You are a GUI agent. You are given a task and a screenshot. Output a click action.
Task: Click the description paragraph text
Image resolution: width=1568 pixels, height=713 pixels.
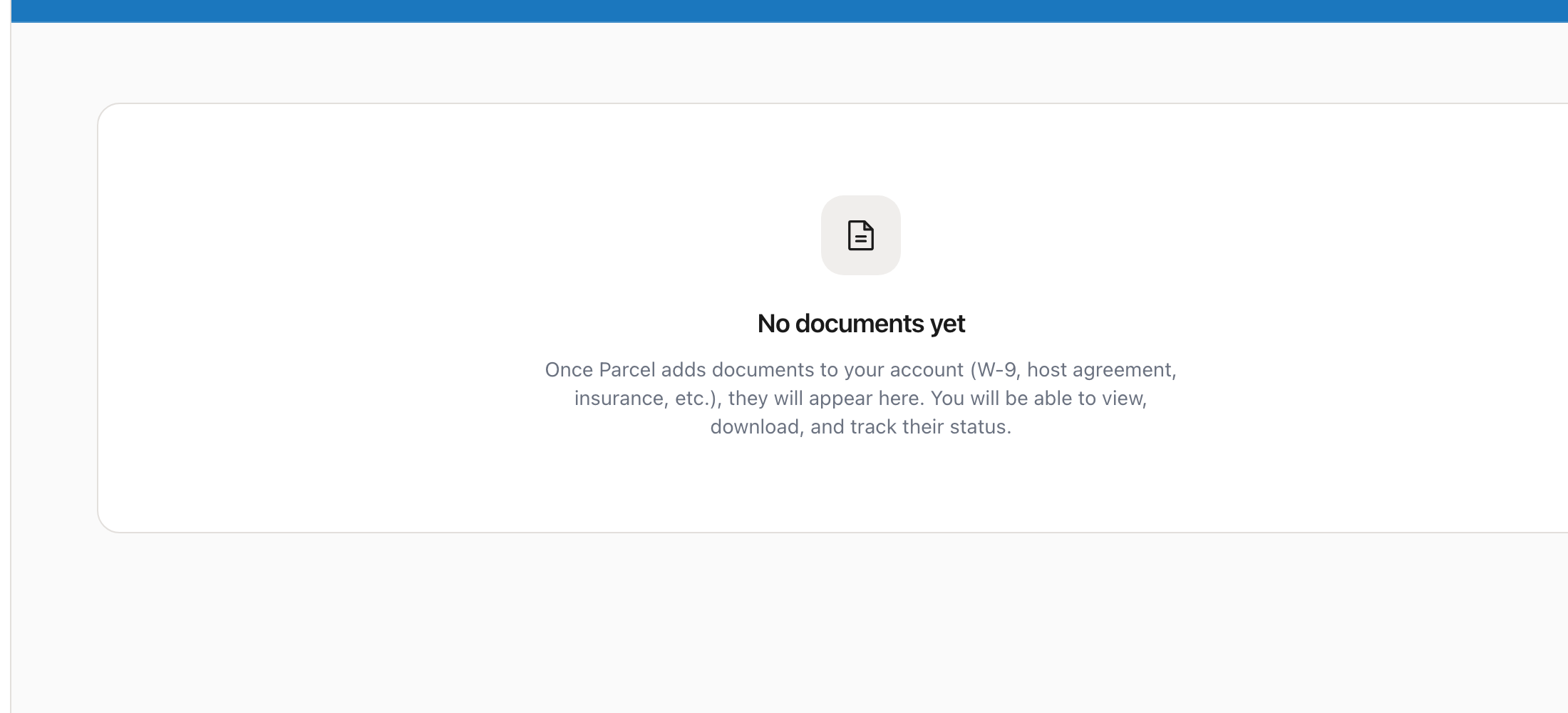860,398
